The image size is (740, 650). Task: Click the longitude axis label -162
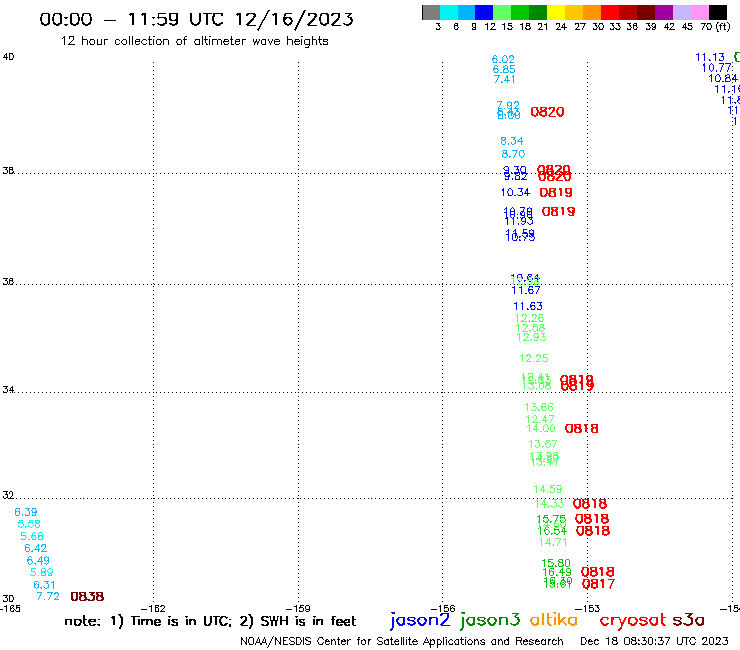click(153, 608)
